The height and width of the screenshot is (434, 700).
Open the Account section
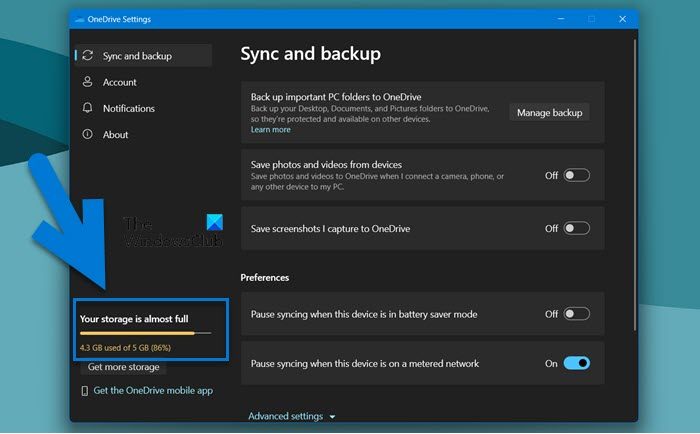tap(120, 82)
